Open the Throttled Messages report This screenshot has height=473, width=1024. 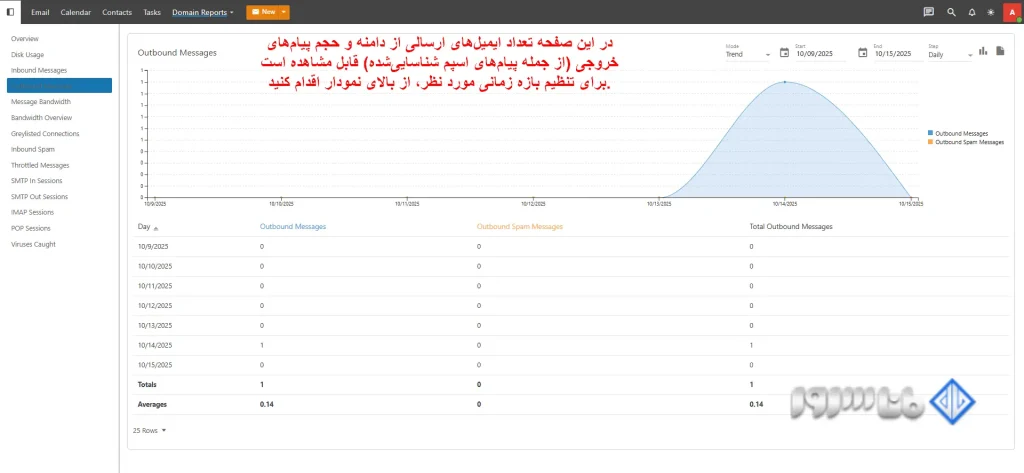click(40, 165)
